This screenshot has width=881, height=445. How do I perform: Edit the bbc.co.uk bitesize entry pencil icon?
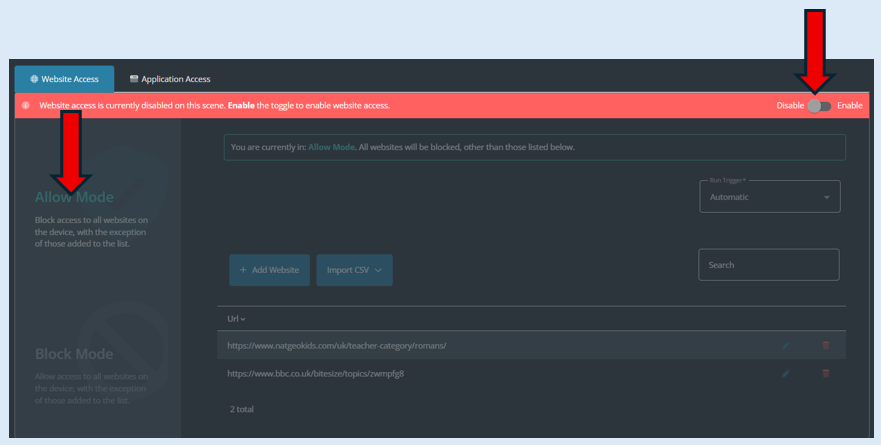click(785, 374)
